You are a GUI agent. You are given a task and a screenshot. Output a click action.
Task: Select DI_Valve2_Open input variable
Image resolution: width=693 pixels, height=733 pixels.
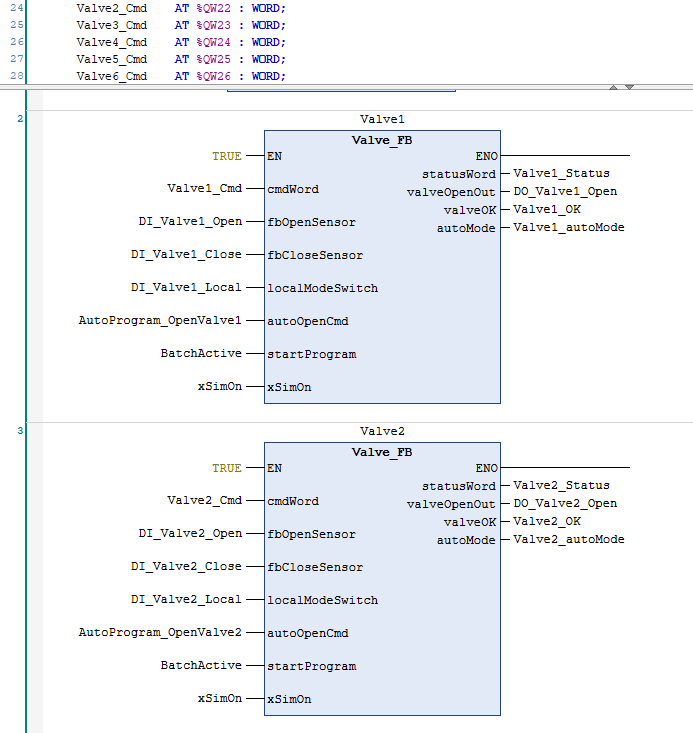tap(190, 533)
